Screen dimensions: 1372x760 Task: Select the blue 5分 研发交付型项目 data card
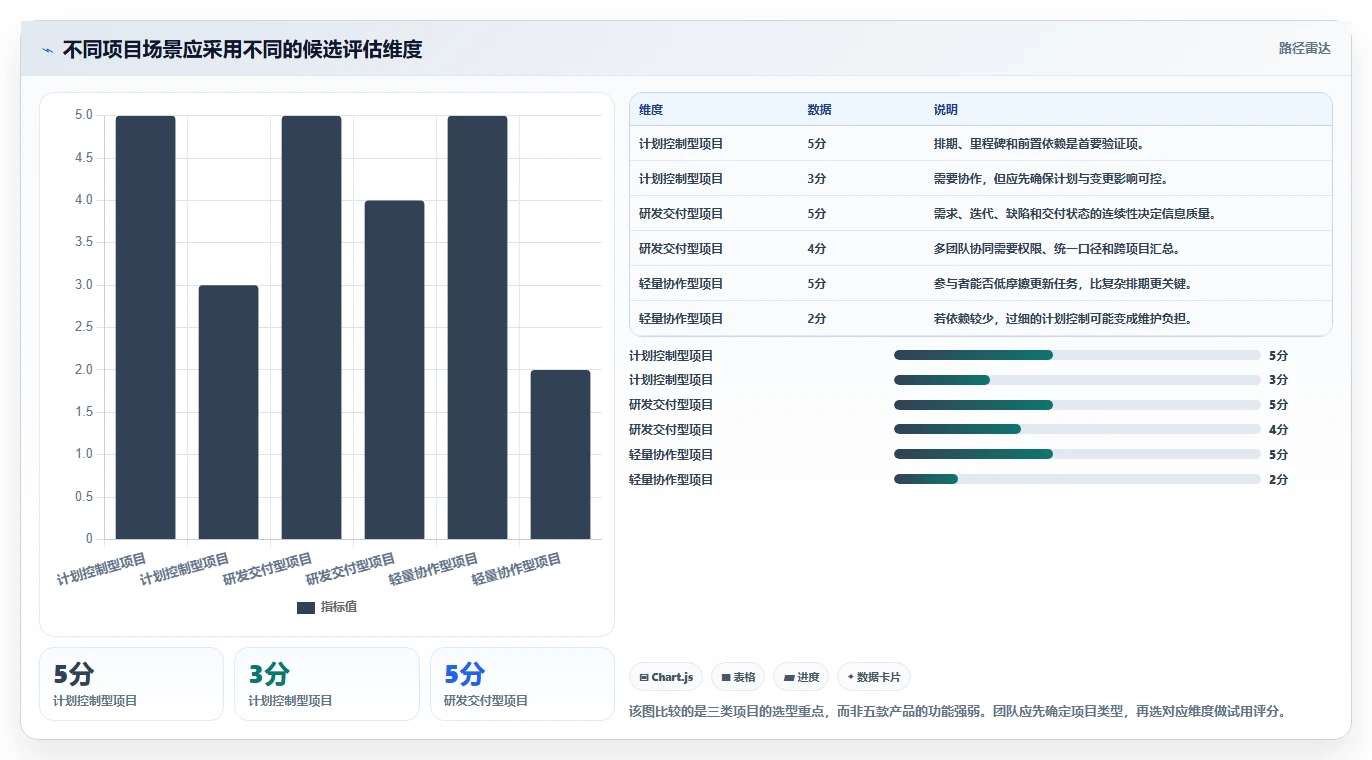click(x=522, y=684)
